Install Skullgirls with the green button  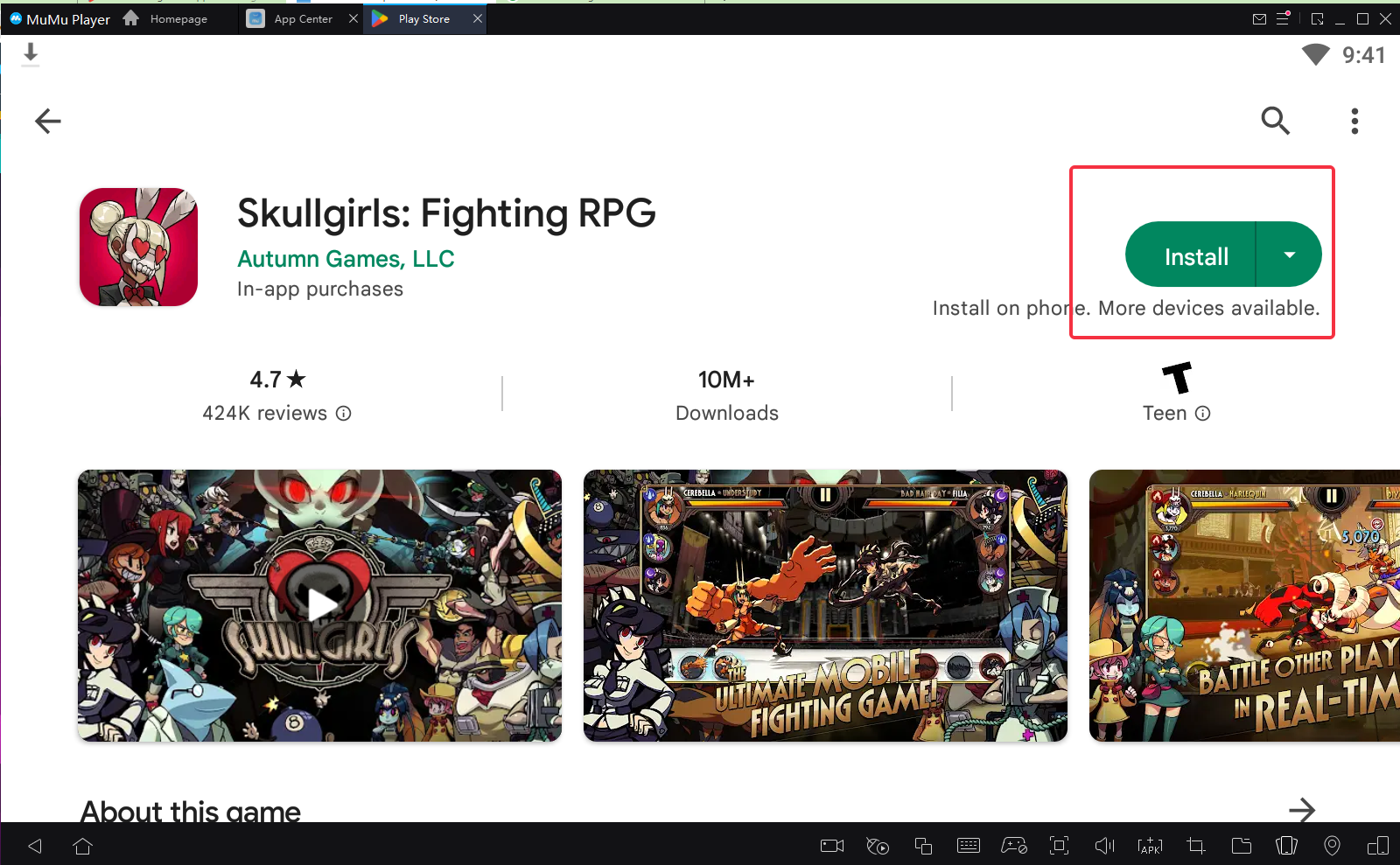tap(1191, 255)
